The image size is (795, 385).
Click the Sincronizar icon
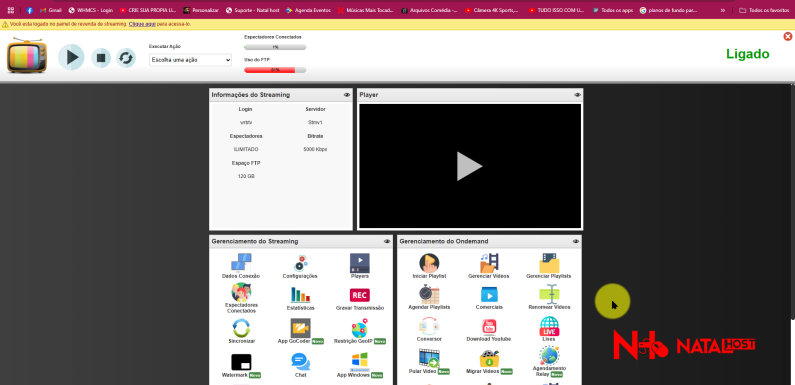[x=241, y=332]
